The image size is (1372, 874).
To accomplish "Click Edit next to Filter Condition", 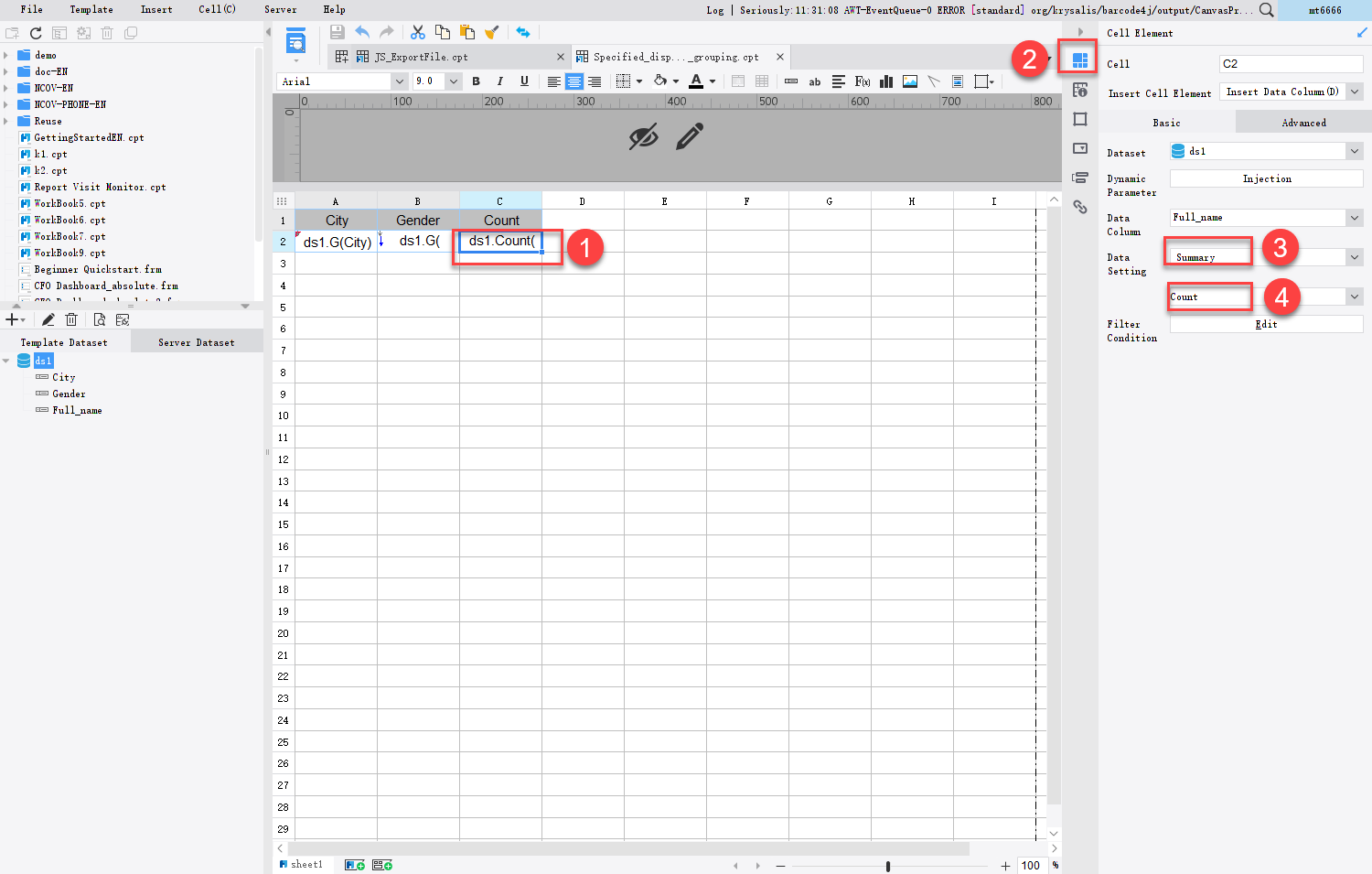I will point(1266,324).
